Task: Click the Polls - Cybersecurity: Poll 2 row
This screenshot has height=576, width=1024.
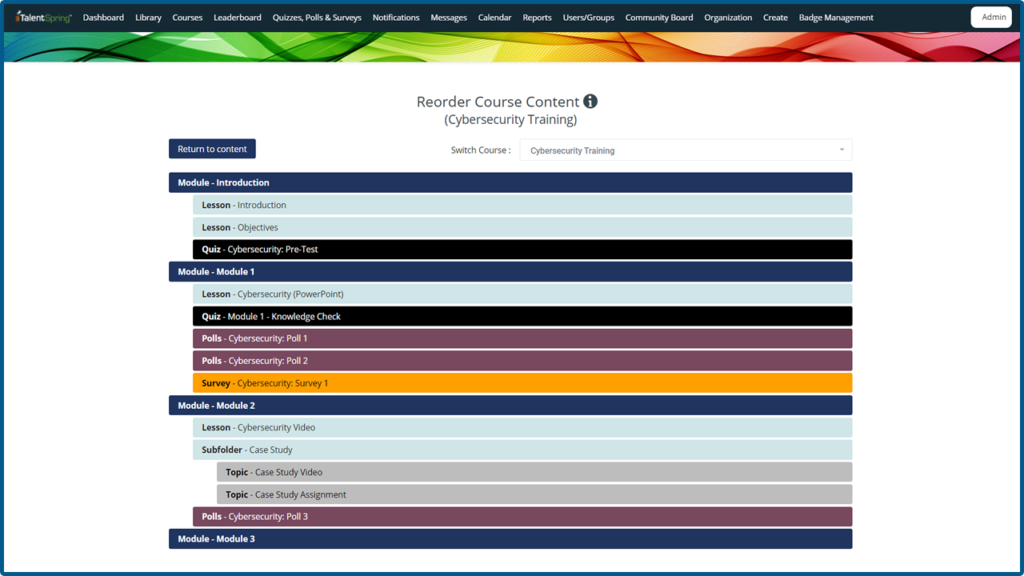Action: (522, 361)
